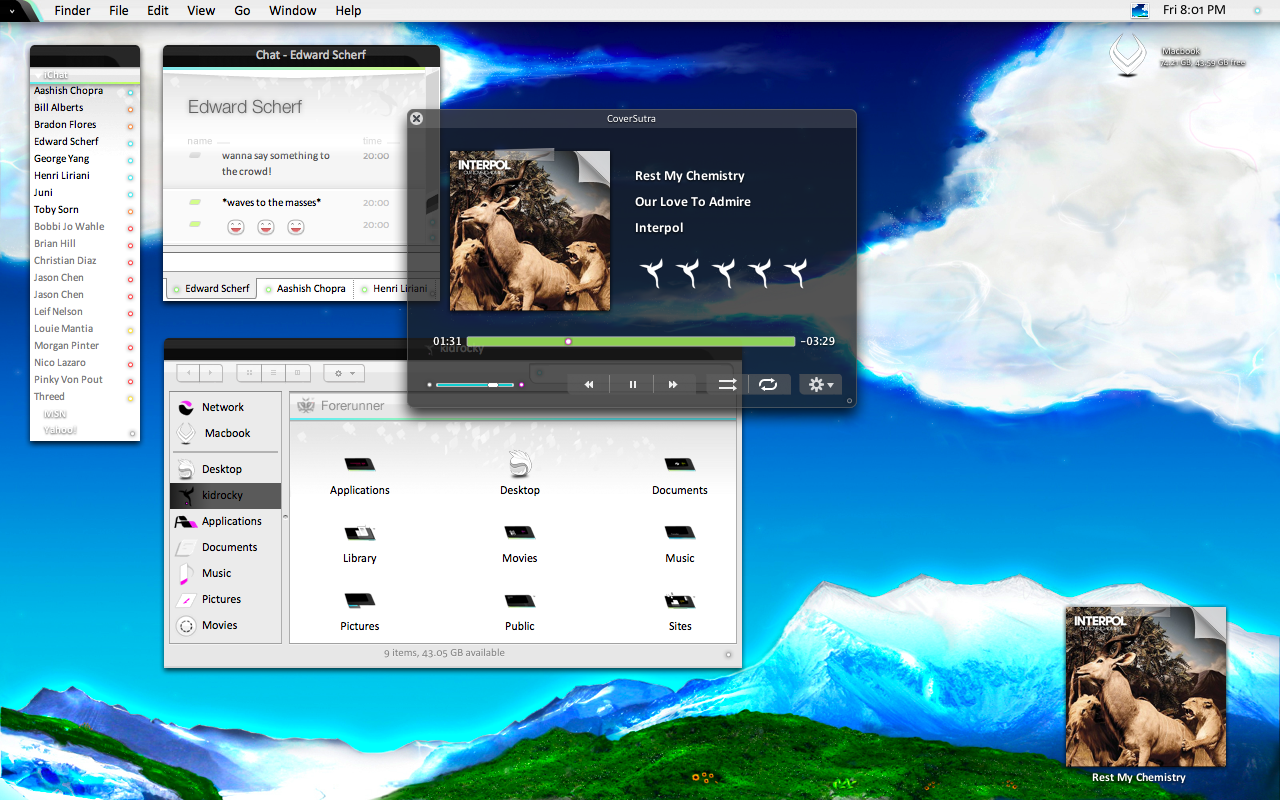
Task: Open the CoverSutra gear settings dropdown
Action: coord(820,384)
